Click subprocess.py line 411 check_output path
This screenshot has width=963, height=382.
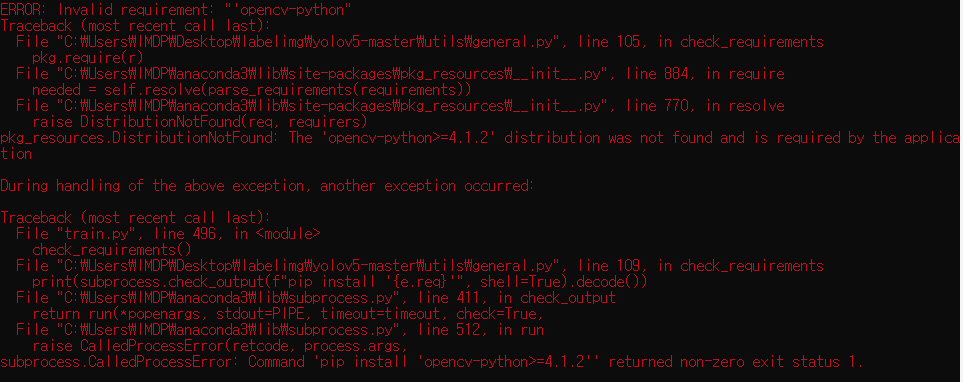tap(316, 297)
